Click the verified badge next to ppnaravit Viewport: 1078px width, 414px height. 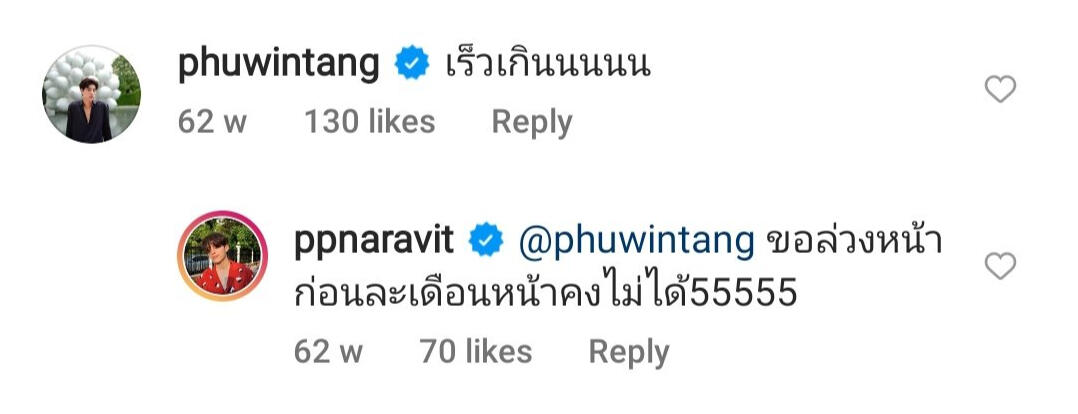(486, 240)
